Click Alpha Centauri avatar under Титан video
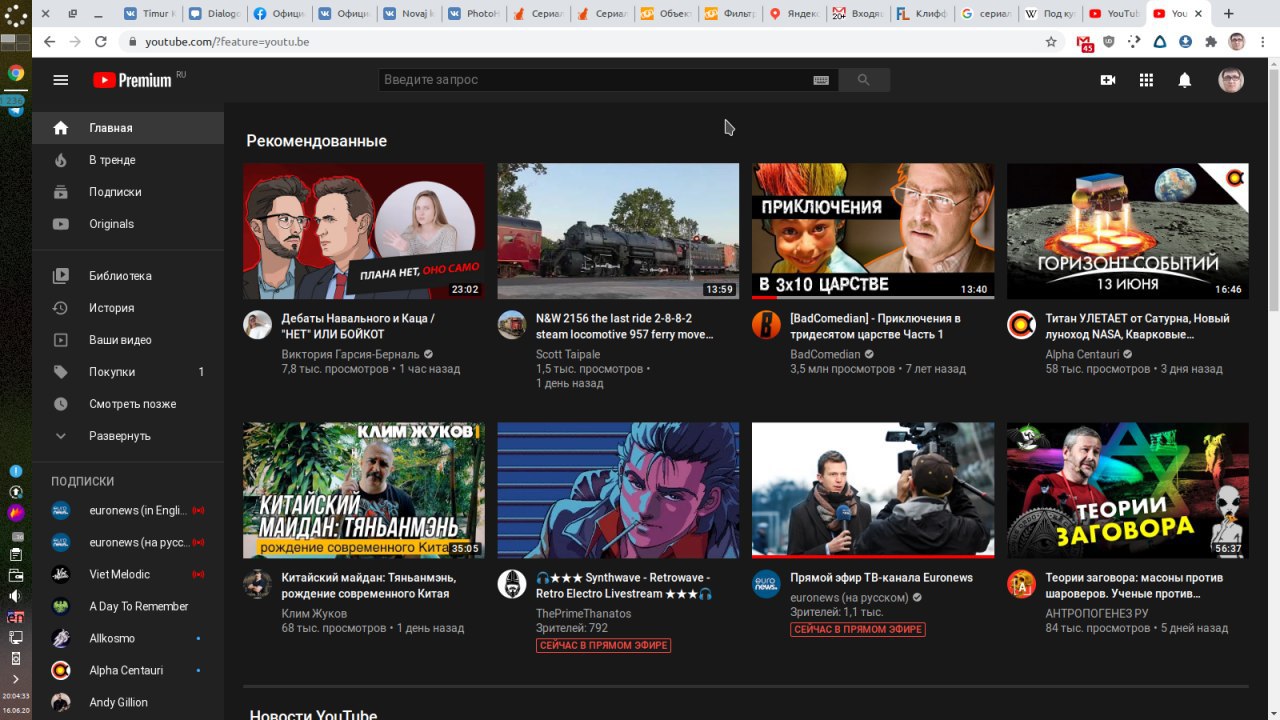Screen dimensions: 1280x720 pyautogui.click(x=1021, y=325)
